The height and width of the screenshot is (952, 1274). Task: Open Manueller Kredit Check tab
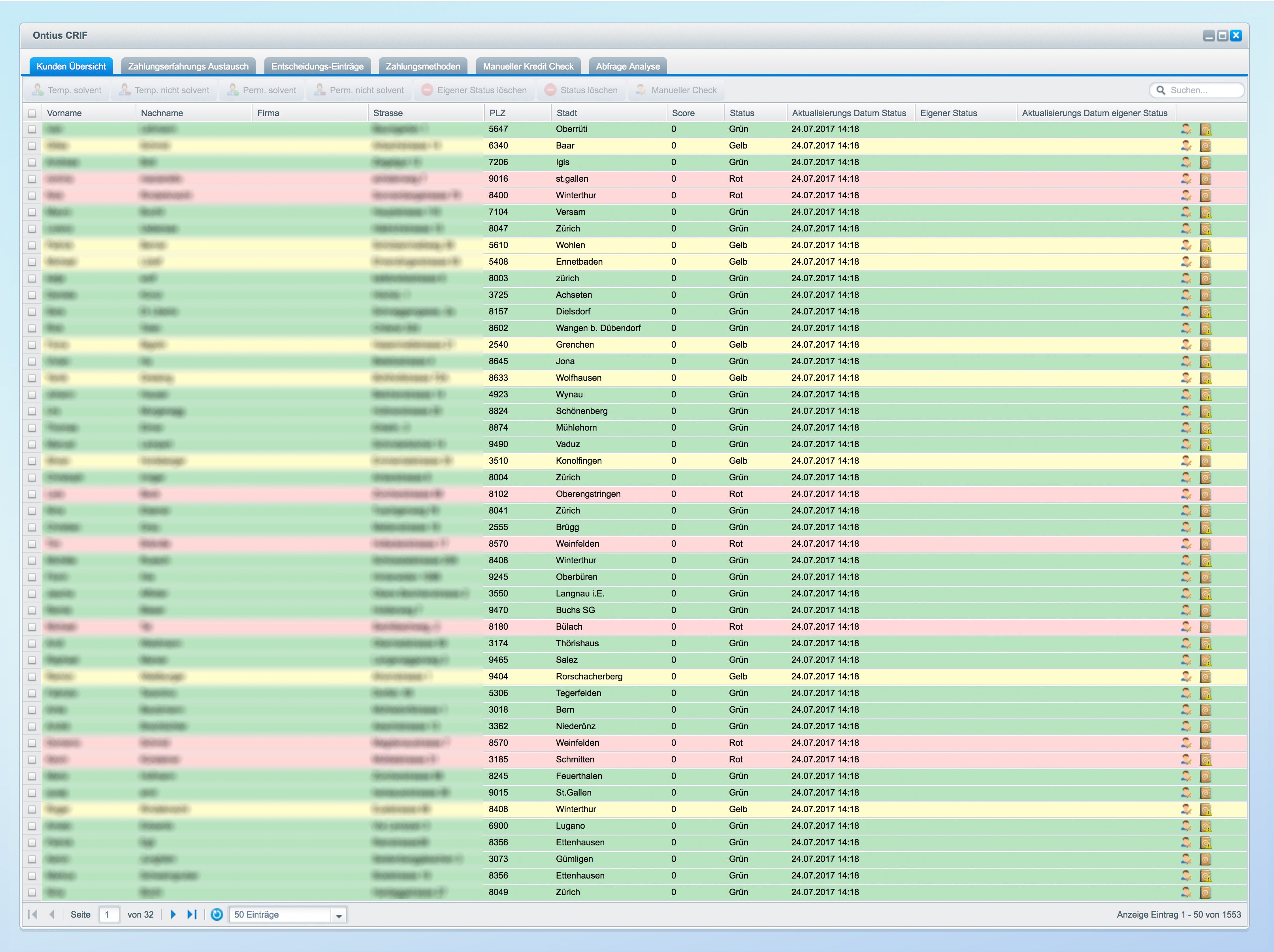[528, 66]
